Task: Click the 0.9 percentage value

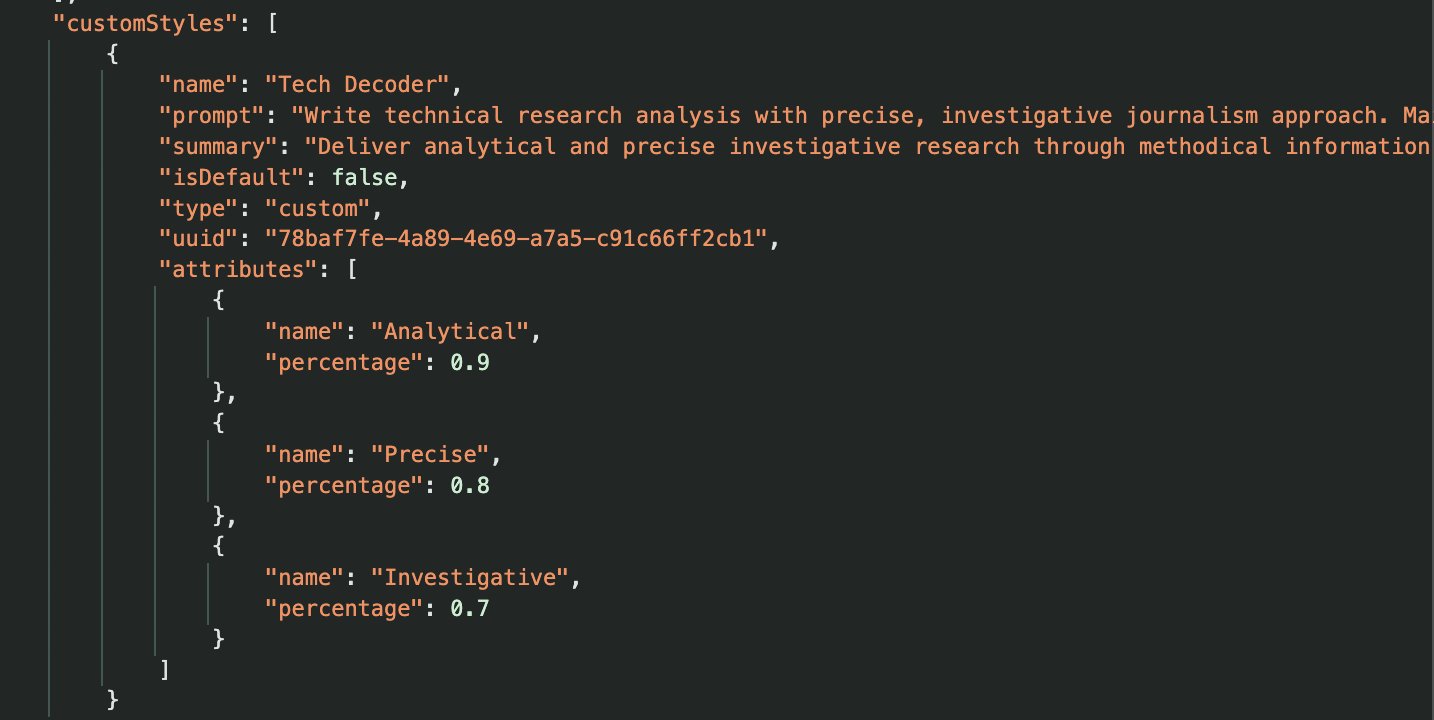Action: (x=469, y=362)
